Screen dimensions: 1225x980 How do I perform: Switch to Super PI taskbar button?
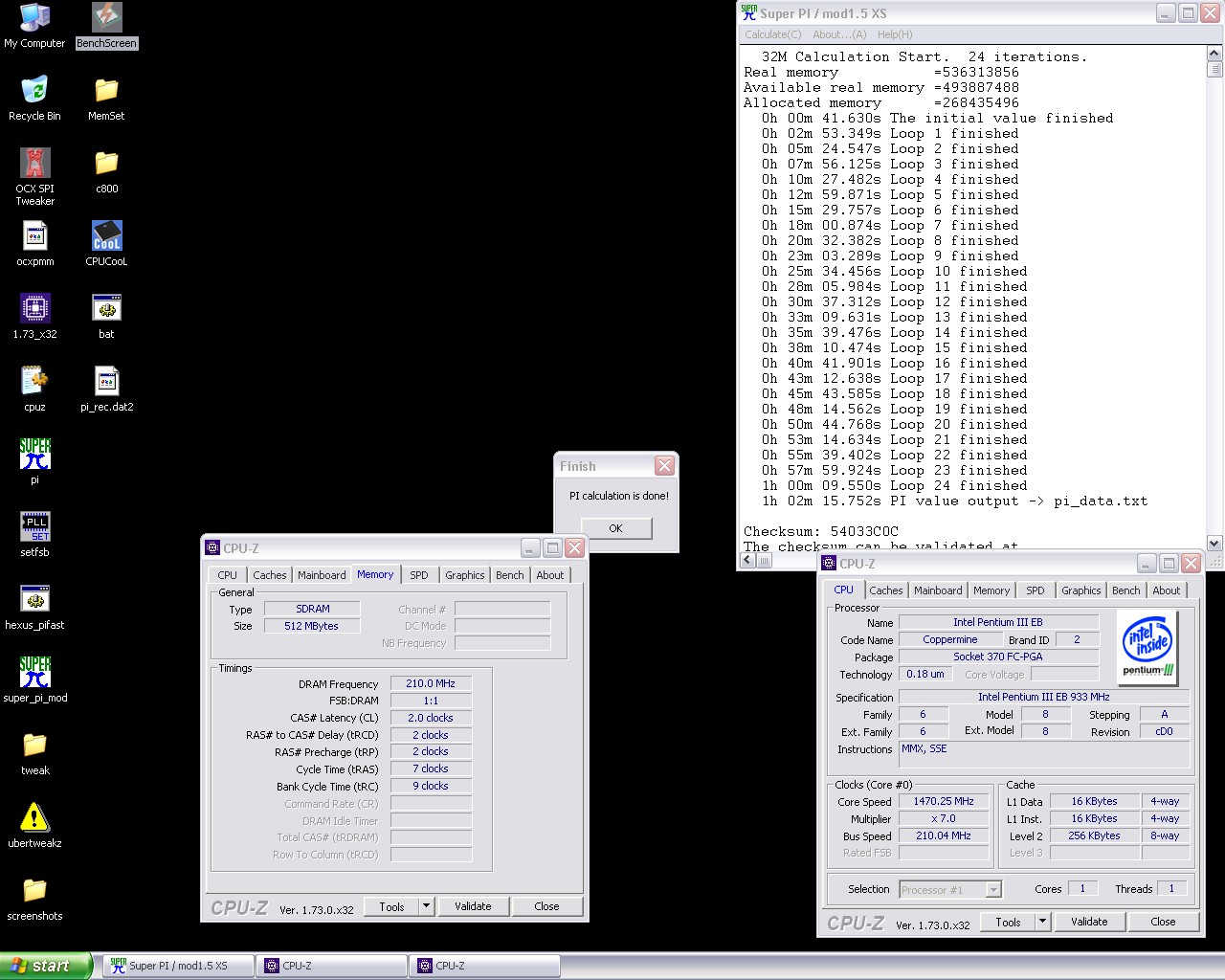178,966
